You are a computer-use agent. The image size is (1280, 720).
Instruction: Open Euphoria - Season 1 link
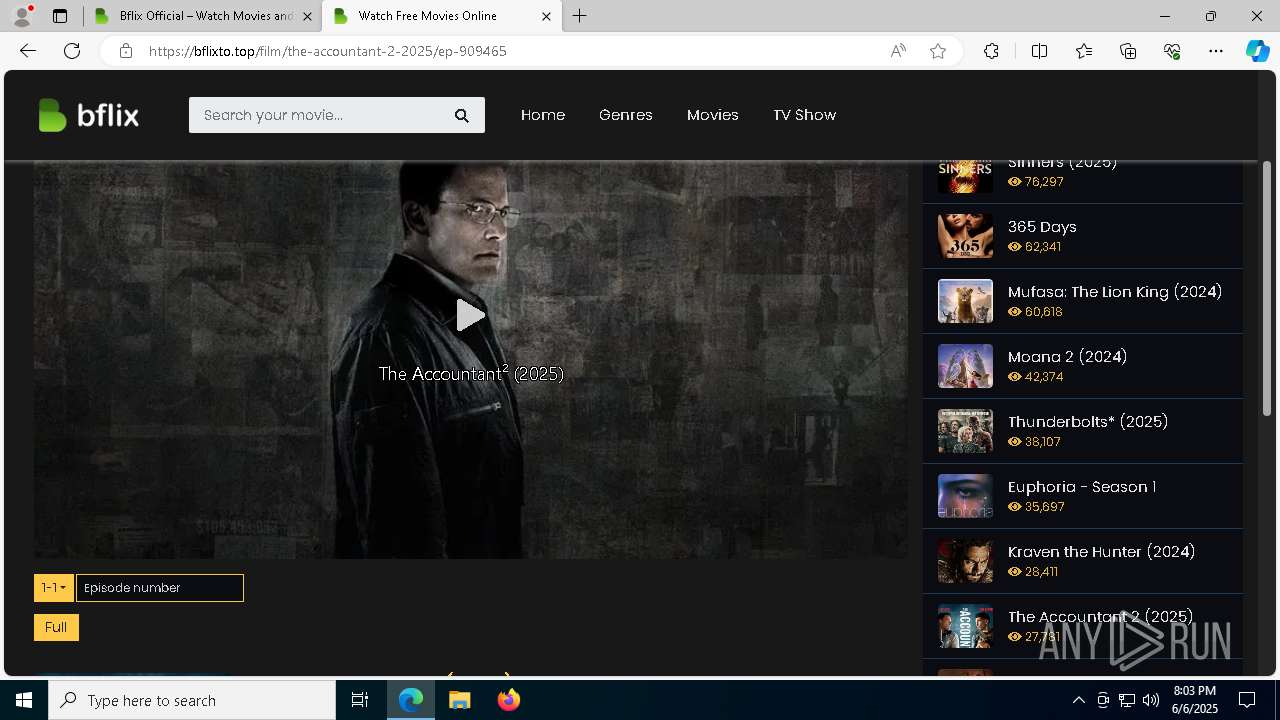[x=1082, y=487]
